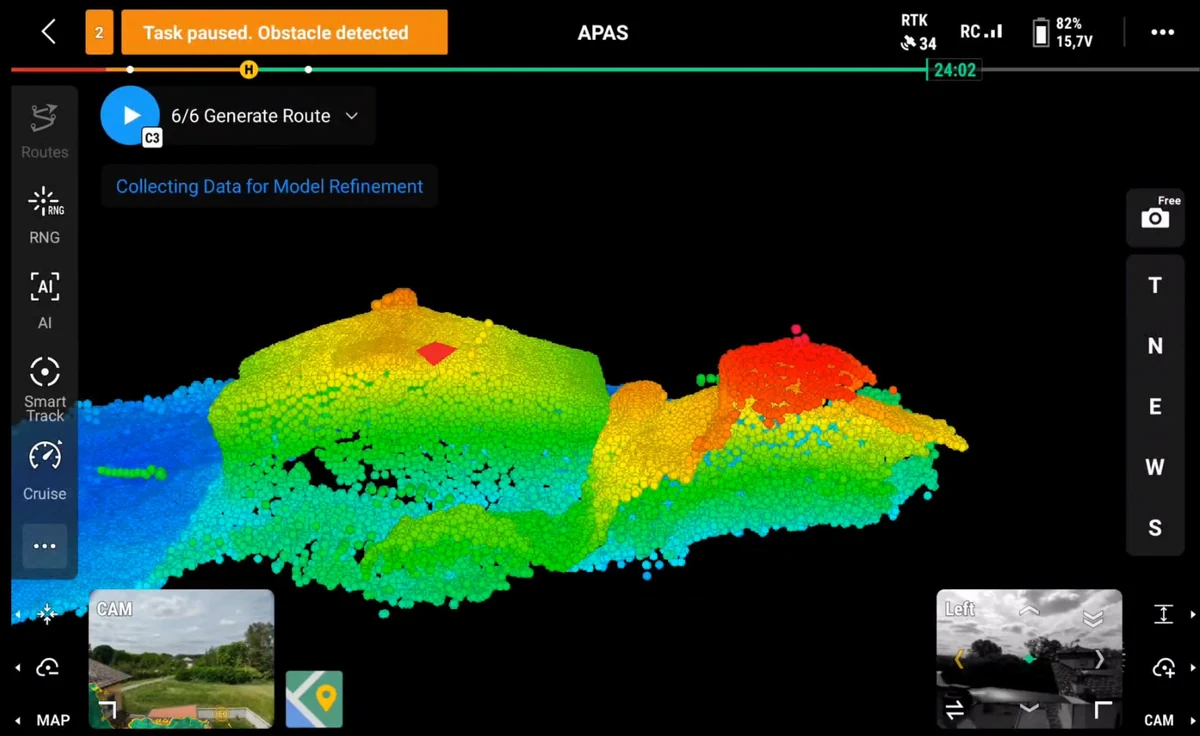Tap the point cloud minus icon on the left

[x=47, y=668]
